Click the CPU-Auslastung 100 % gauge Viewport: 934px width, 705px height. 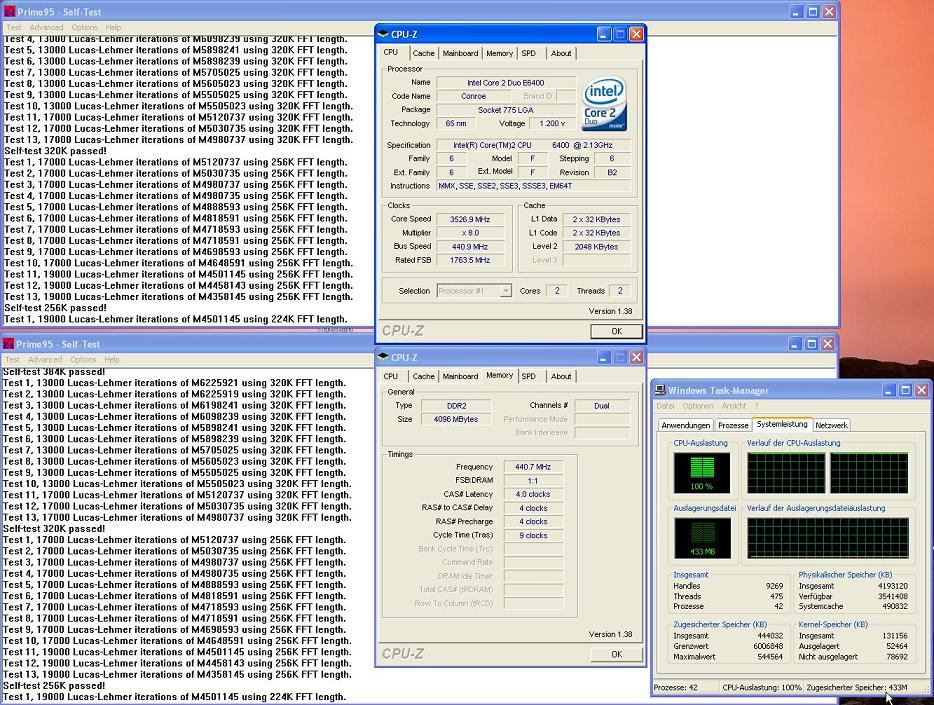click(x=702, y=473)
